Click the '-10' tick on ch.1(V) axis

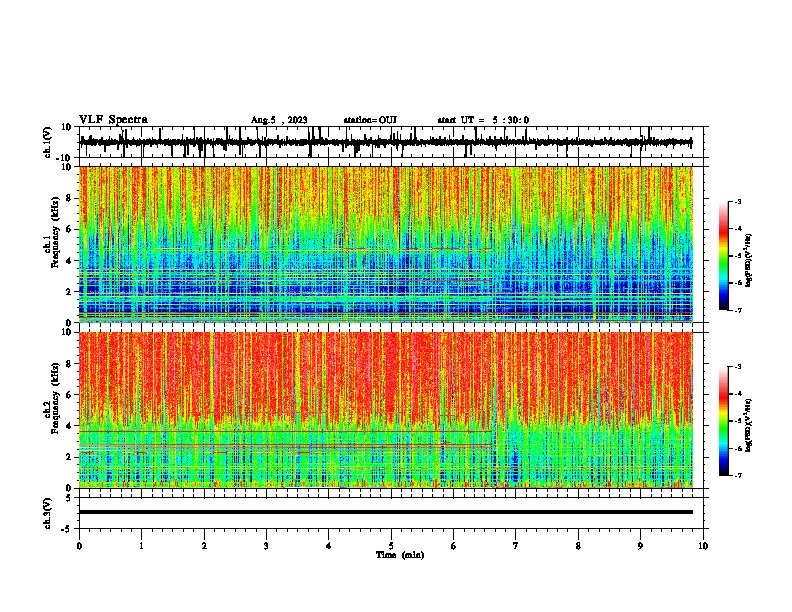pos(65,158)
